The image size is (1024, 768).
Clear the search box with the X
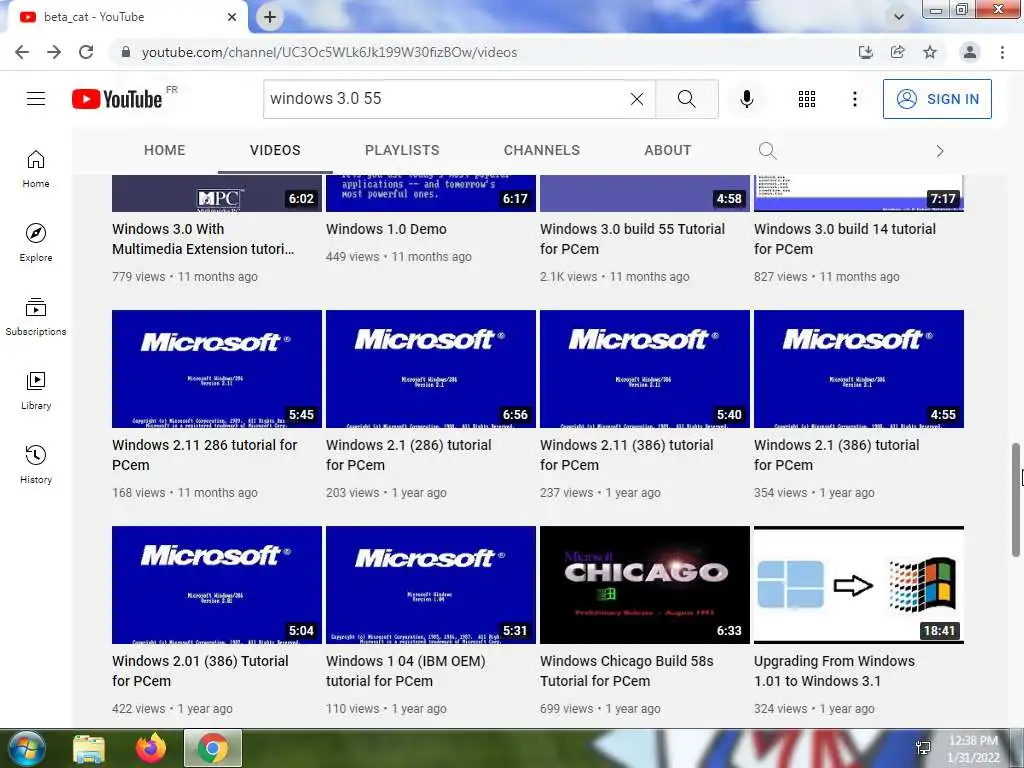637,99
